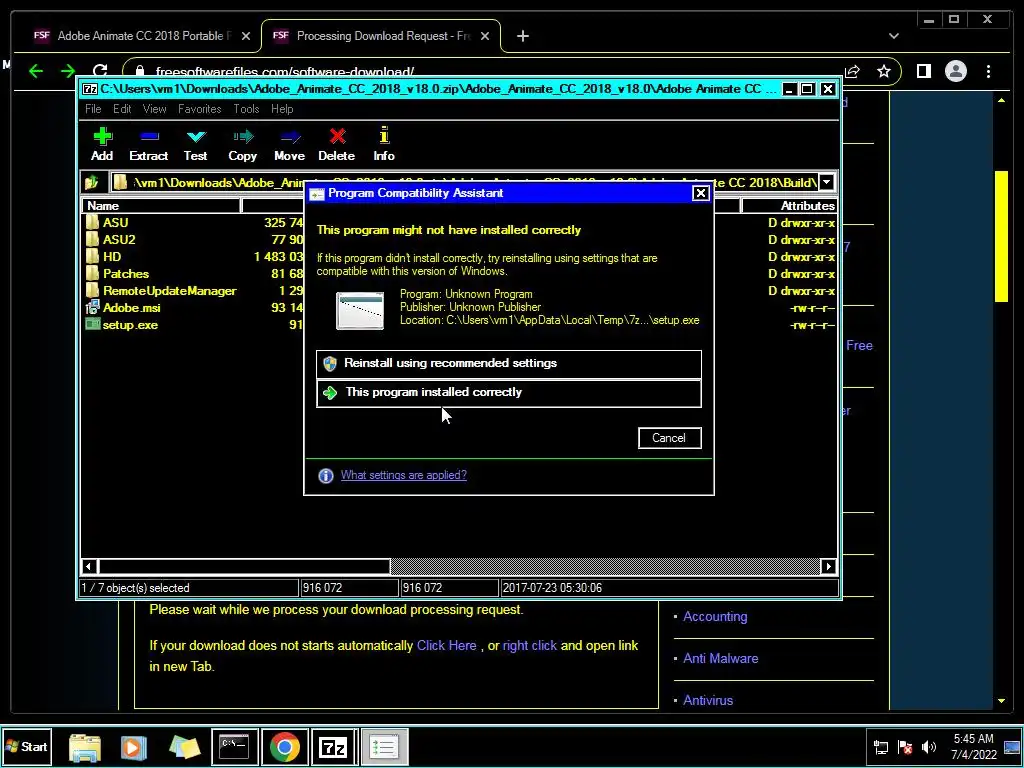
Task: Open File Explorer from the taskbar
Action: [x=84, y=747]
